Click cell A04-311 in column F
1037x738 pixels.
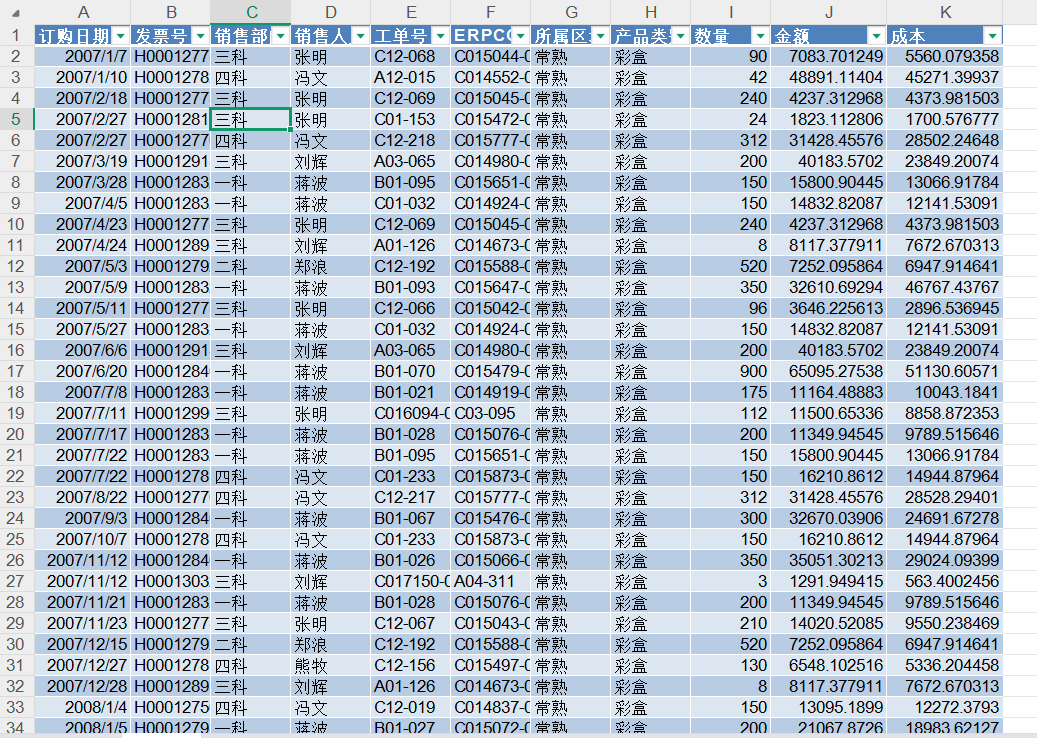[x=491, y=581]
